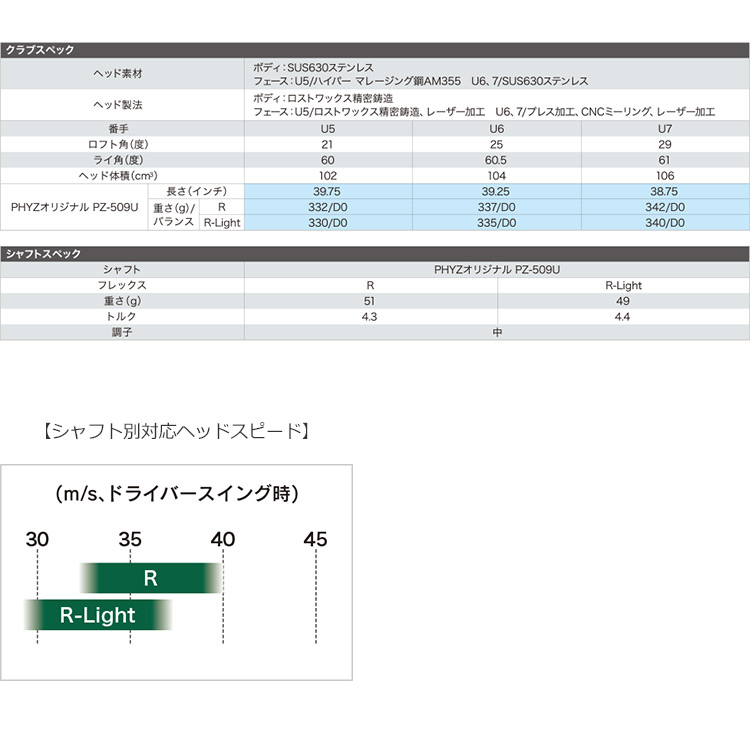Click the 60.5 lie angle value
750x750 pixels.
[x=497, y=159]
